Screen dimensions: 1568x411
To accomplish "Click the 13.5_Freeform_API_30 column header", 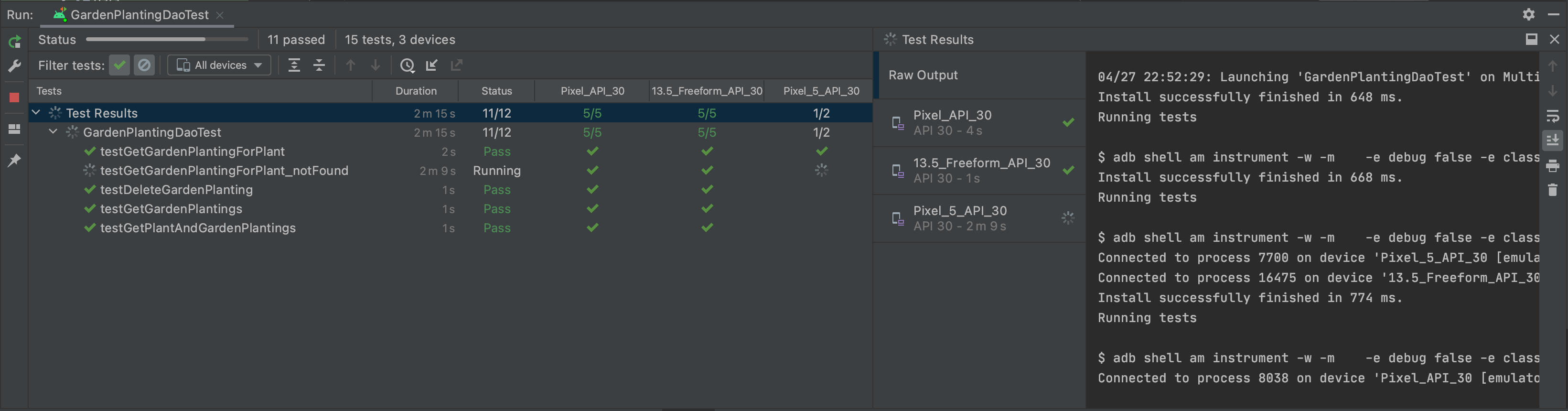I will pos(707,91).
